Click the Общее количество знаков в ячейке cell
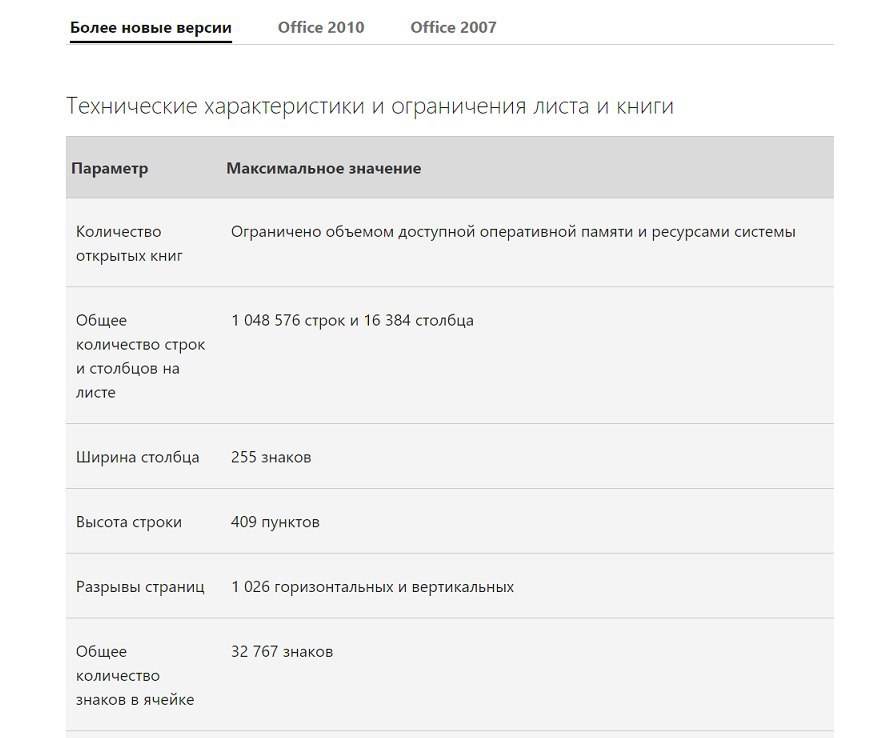 point(135,675)
